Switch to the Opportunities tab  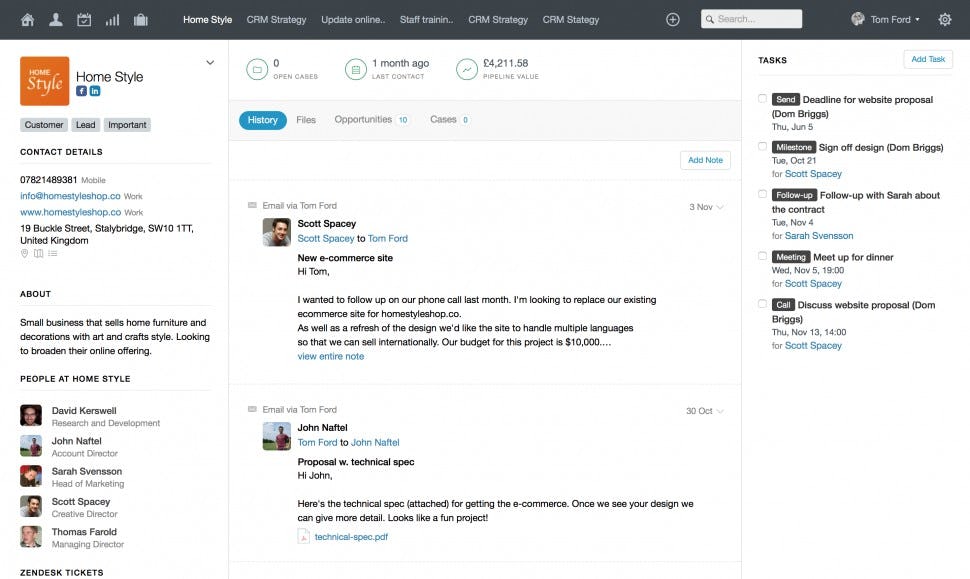[363, 120]
